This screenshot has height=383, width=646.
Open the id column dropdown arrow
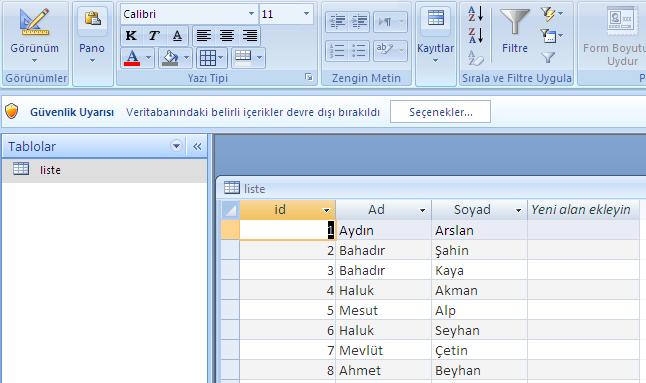(x=327, y=210)
